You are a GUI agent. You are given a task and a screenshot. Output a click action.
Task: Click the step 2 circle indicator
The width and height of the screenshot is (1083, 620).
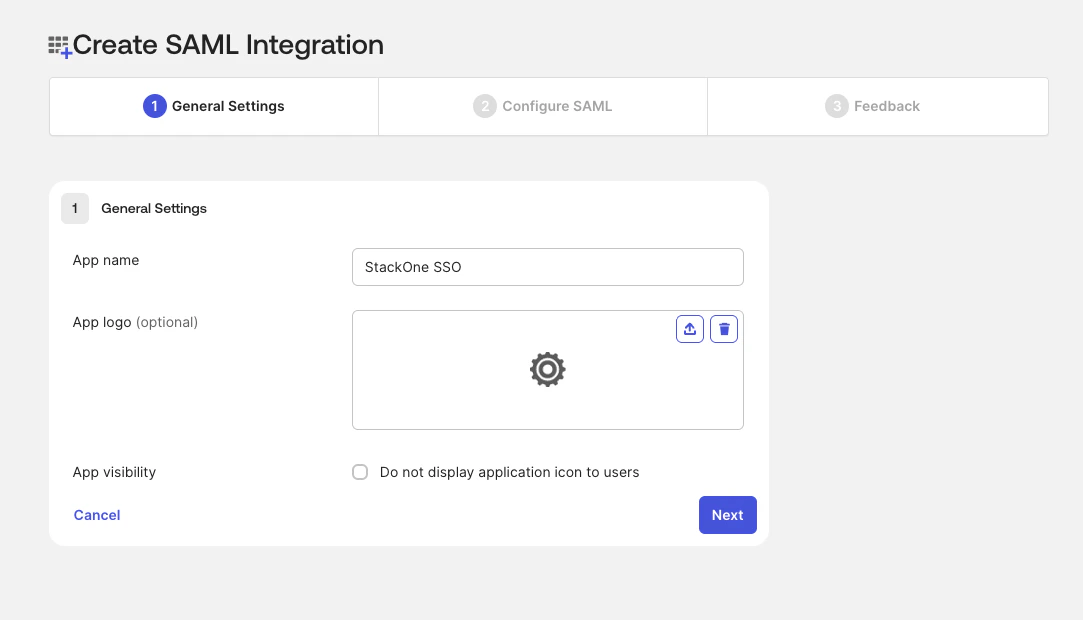(484, 106)
